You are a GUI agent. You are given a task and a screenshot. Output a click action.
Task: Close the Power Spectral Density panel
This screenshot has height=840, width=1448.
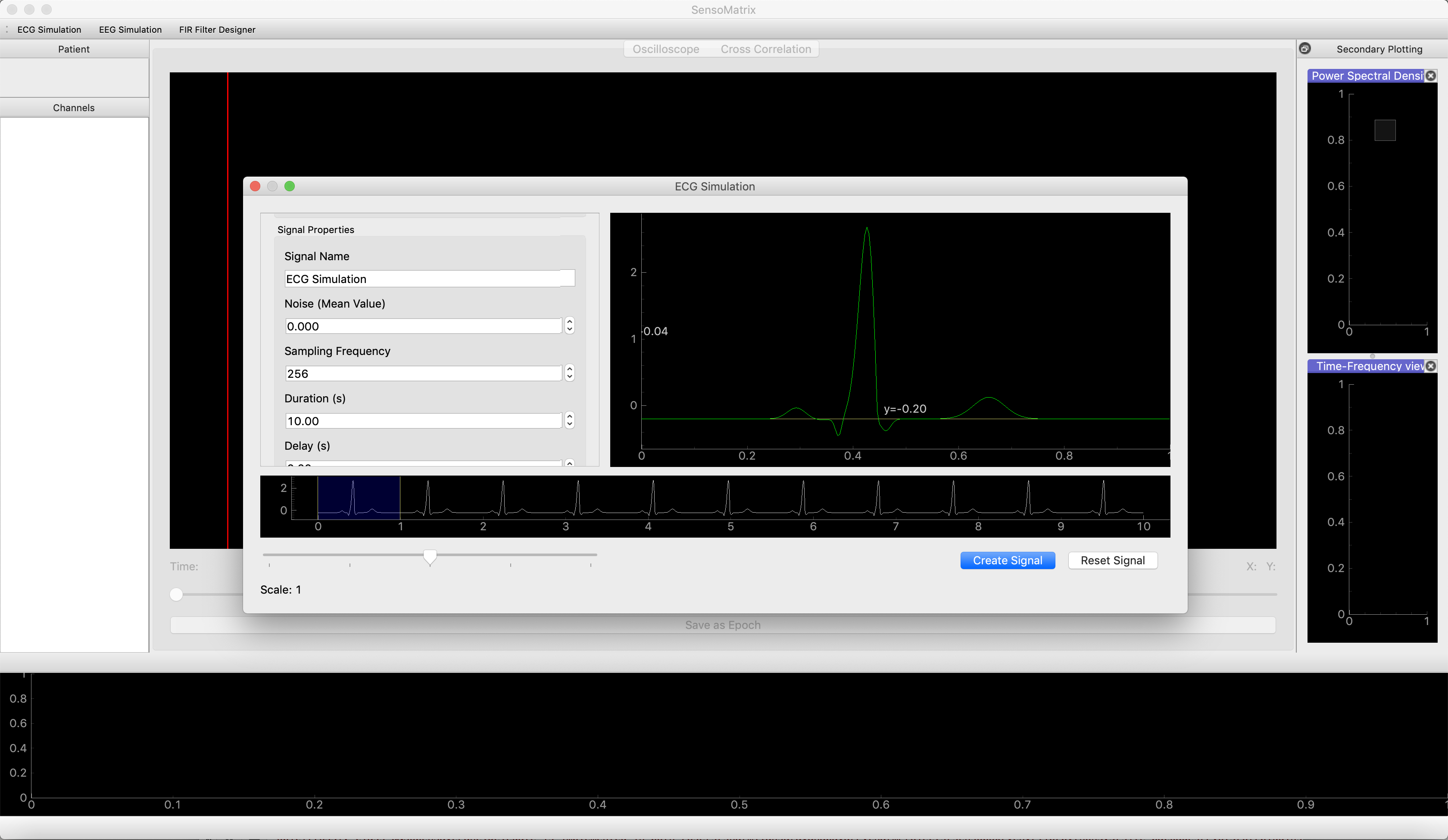click(1431, 76)
